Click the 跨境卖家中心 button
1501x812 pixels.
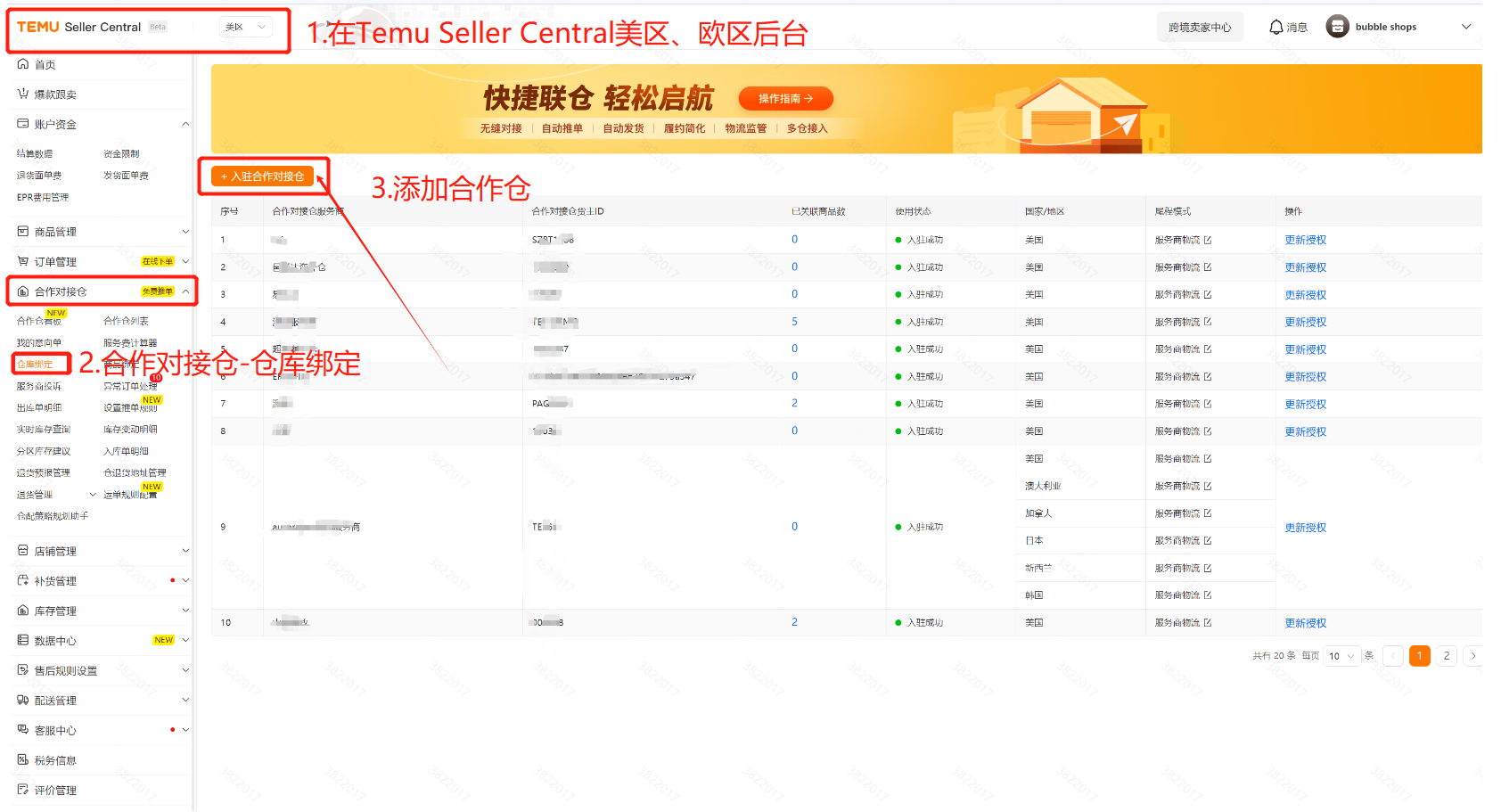pyautogui.click(x=1200, y=27)
